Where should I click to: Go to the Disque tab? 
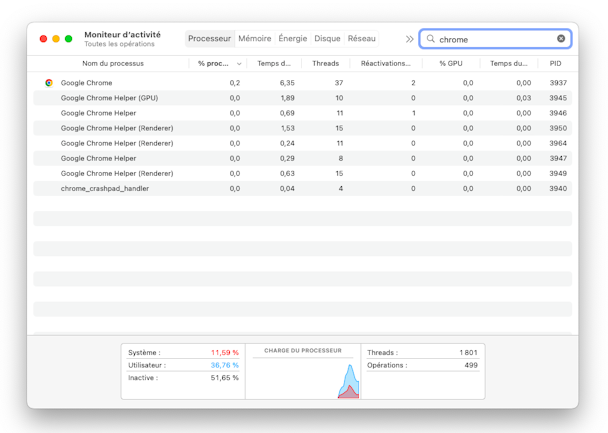(x=327, y=39)
